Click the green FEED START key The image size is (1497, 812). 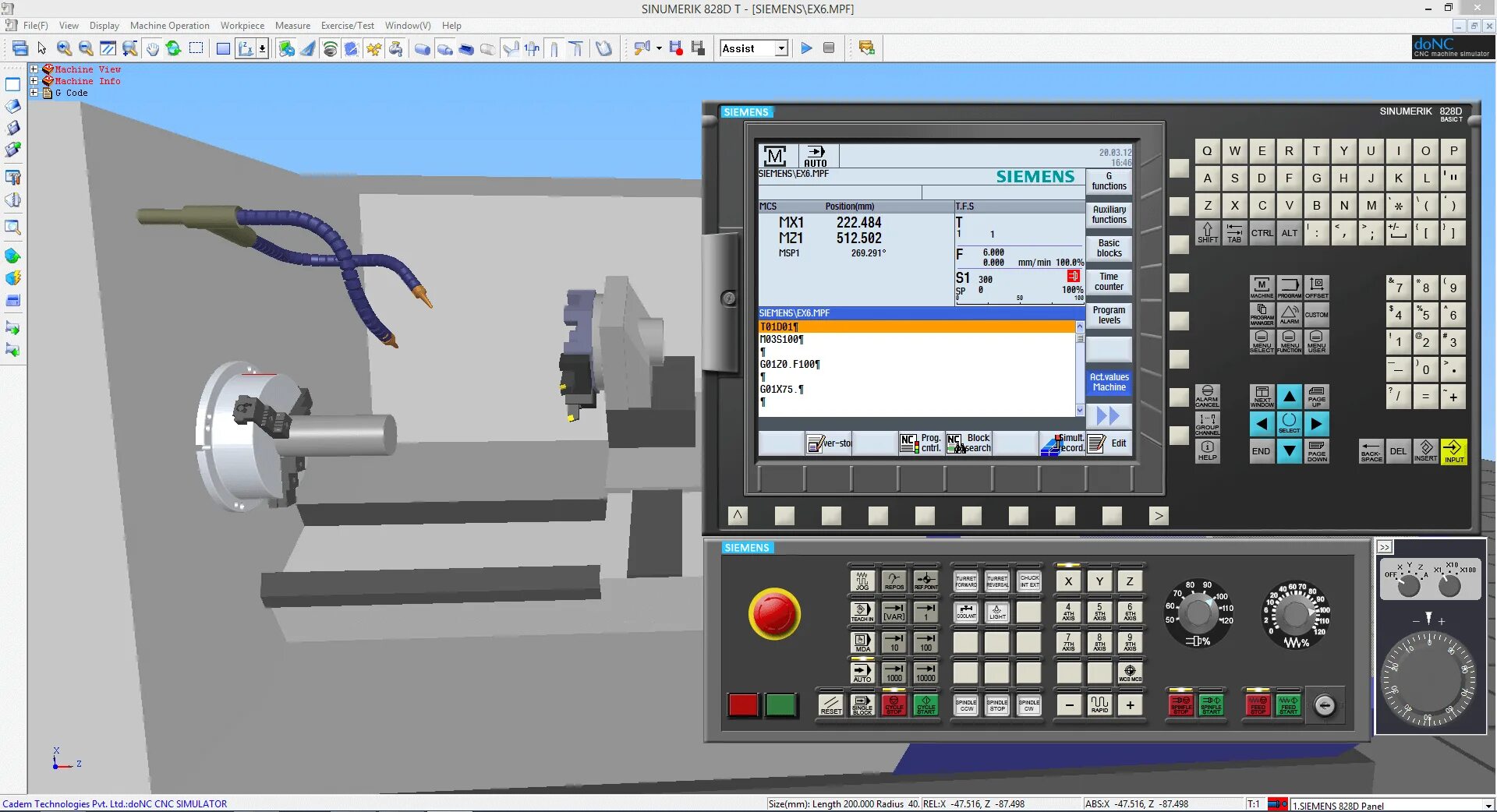point(1288,704)
